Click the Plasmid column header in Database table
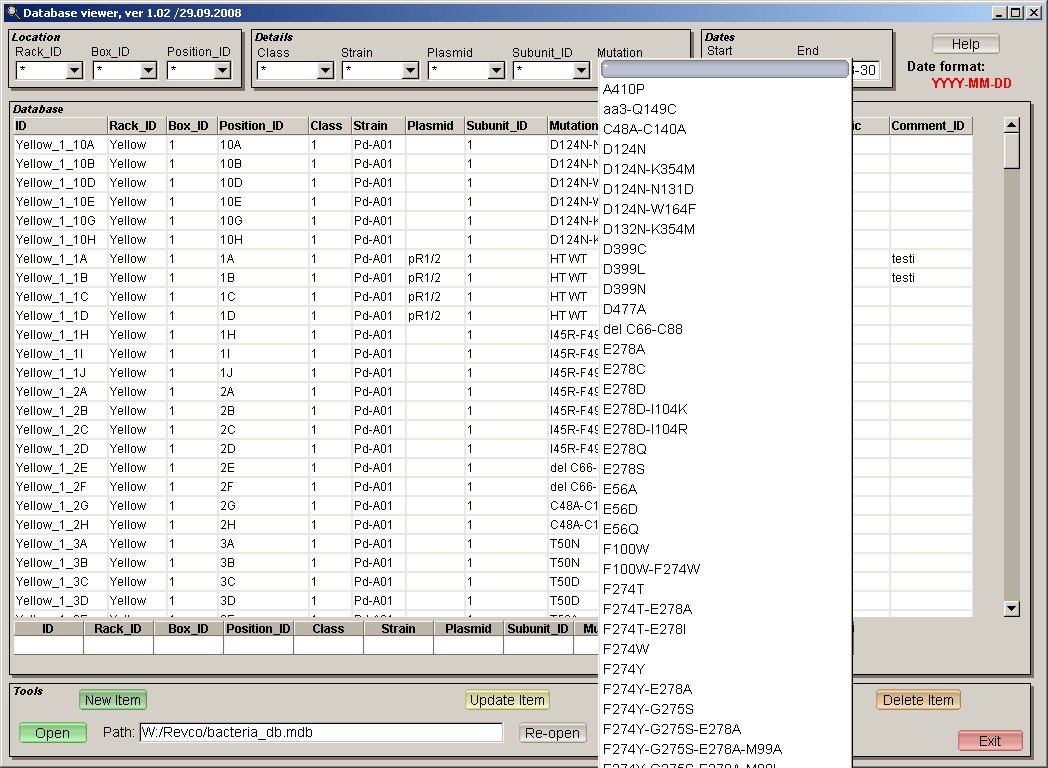 [x=434, y=126]
